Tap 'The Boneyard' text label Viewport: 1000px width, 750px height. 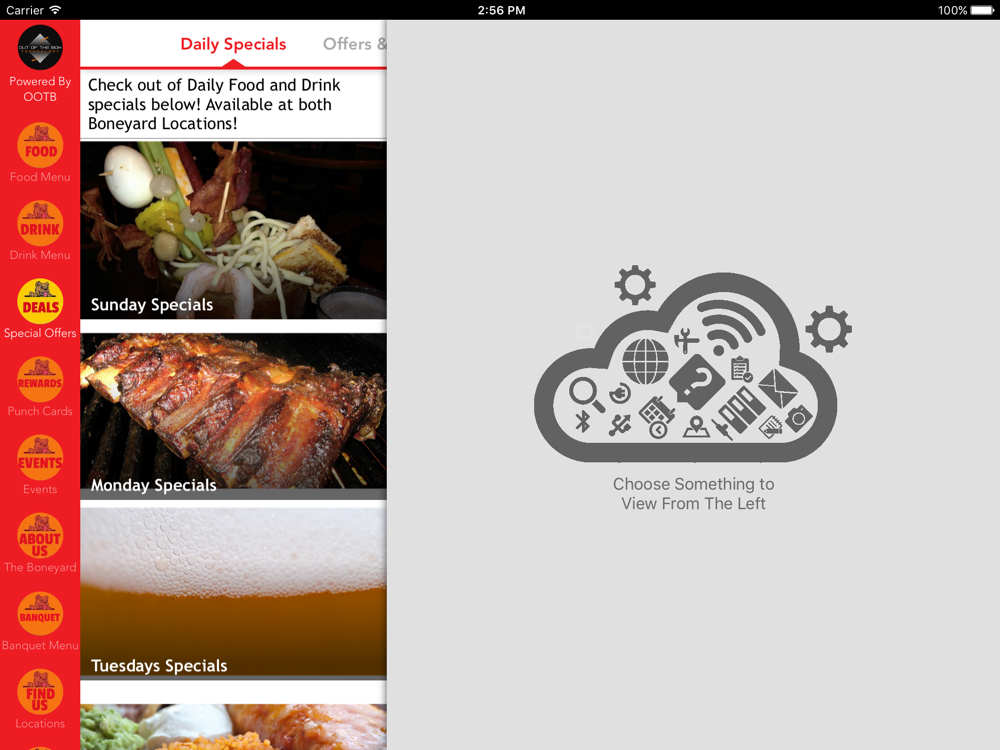[40, 567]
